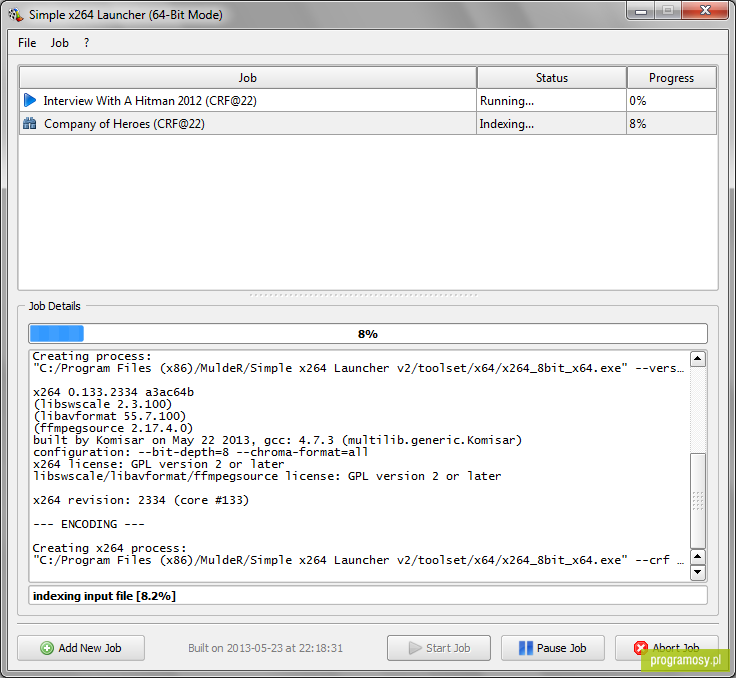
Task: Click the Start Job button
Action: click(x=438, y=648)
